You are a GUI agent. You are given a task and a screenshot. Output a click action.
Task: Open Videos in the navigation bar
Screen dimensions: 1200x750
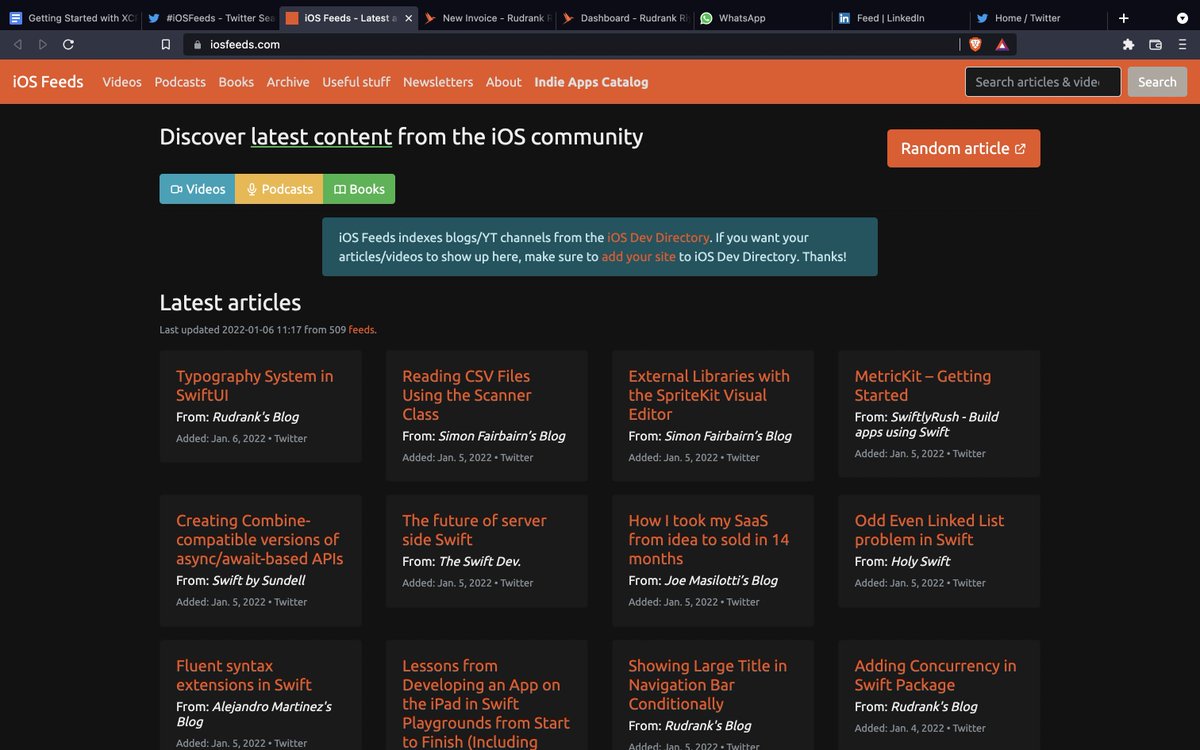[122, 82]
